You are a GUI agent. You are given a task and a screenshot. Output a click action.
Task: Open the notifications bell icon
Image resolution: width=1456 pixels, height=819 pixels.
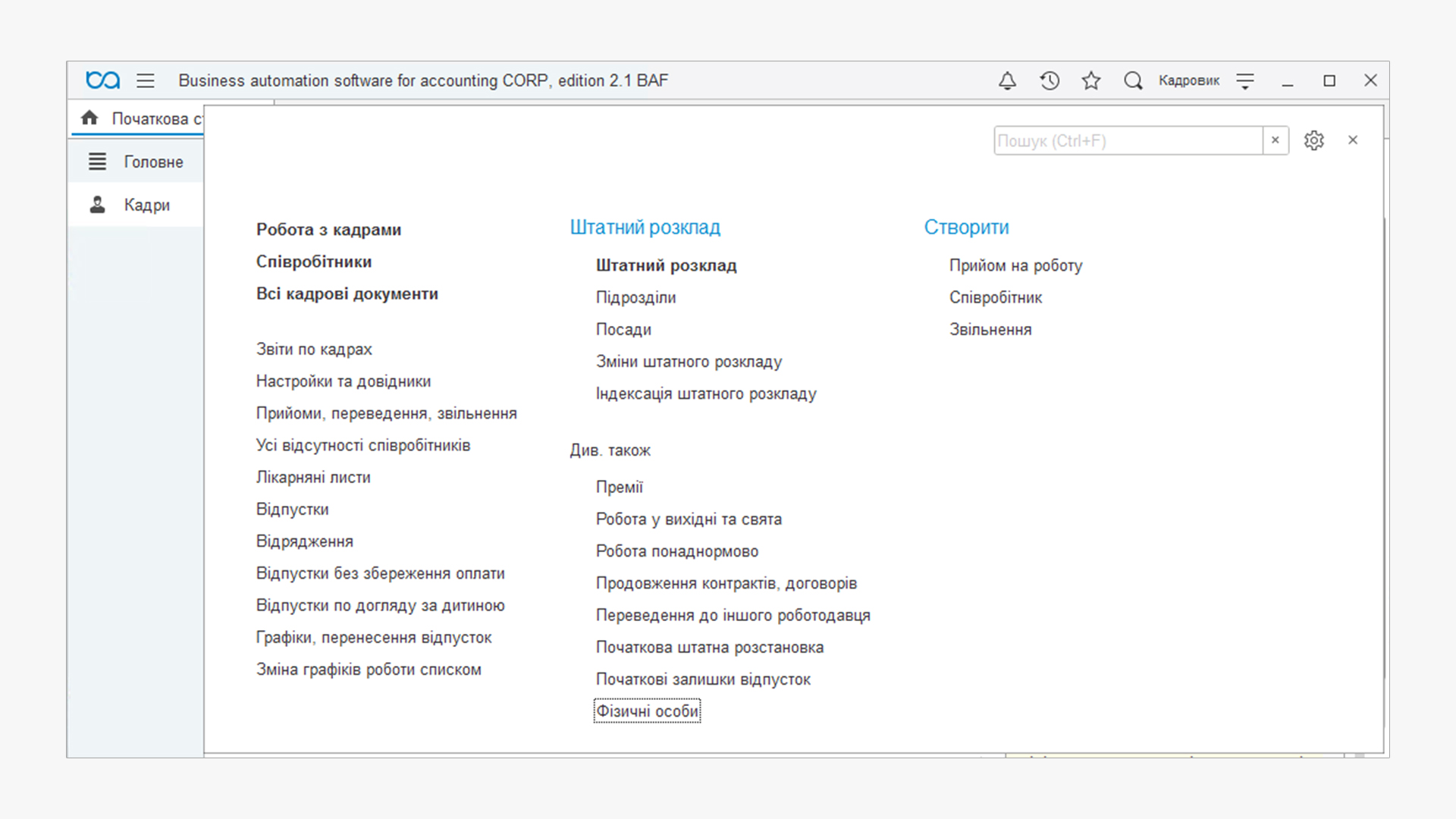point(1007,80)
